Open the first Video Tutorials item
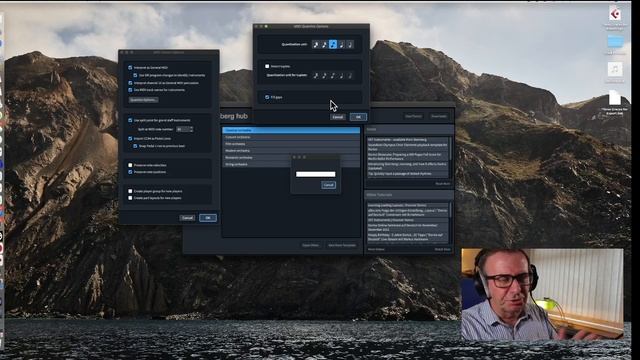Image resolution: width=640 pixels, height=360 pixels. tap(407, 205)
